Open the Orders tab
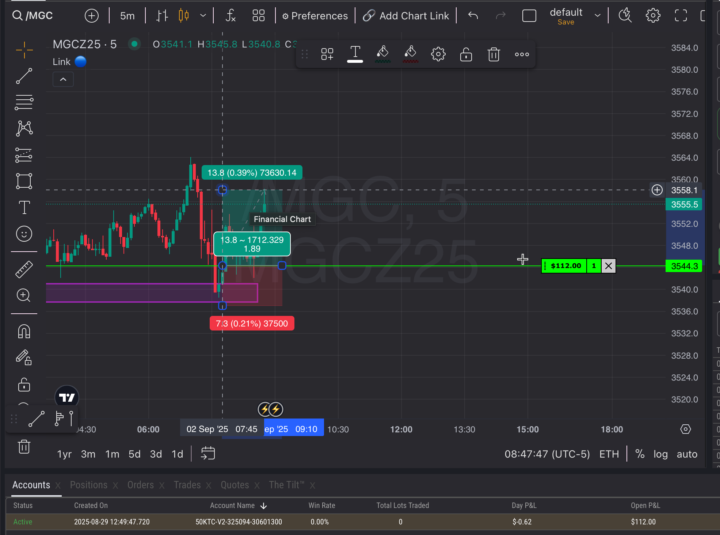 pyautogui.click(x=140, y=485)
